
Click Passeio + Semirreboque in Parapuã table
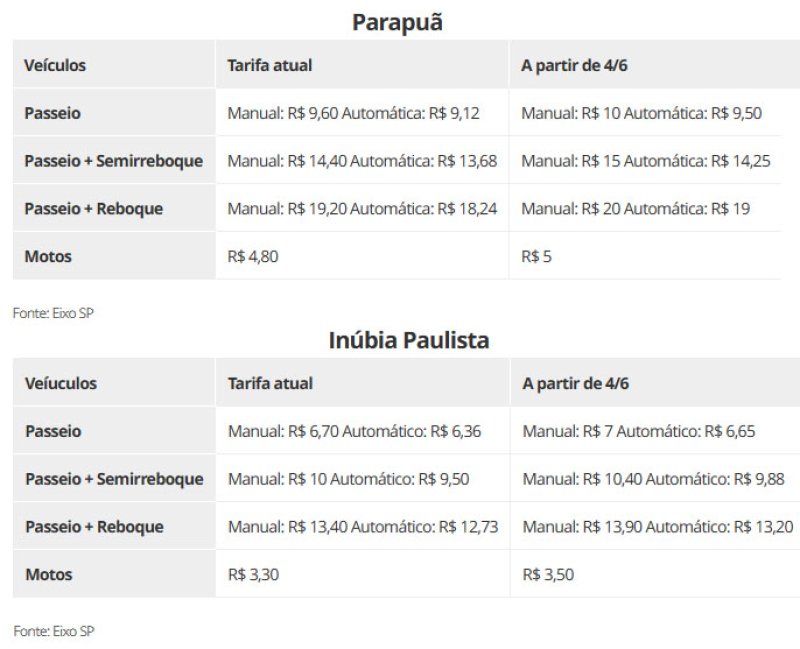[114, 161]
